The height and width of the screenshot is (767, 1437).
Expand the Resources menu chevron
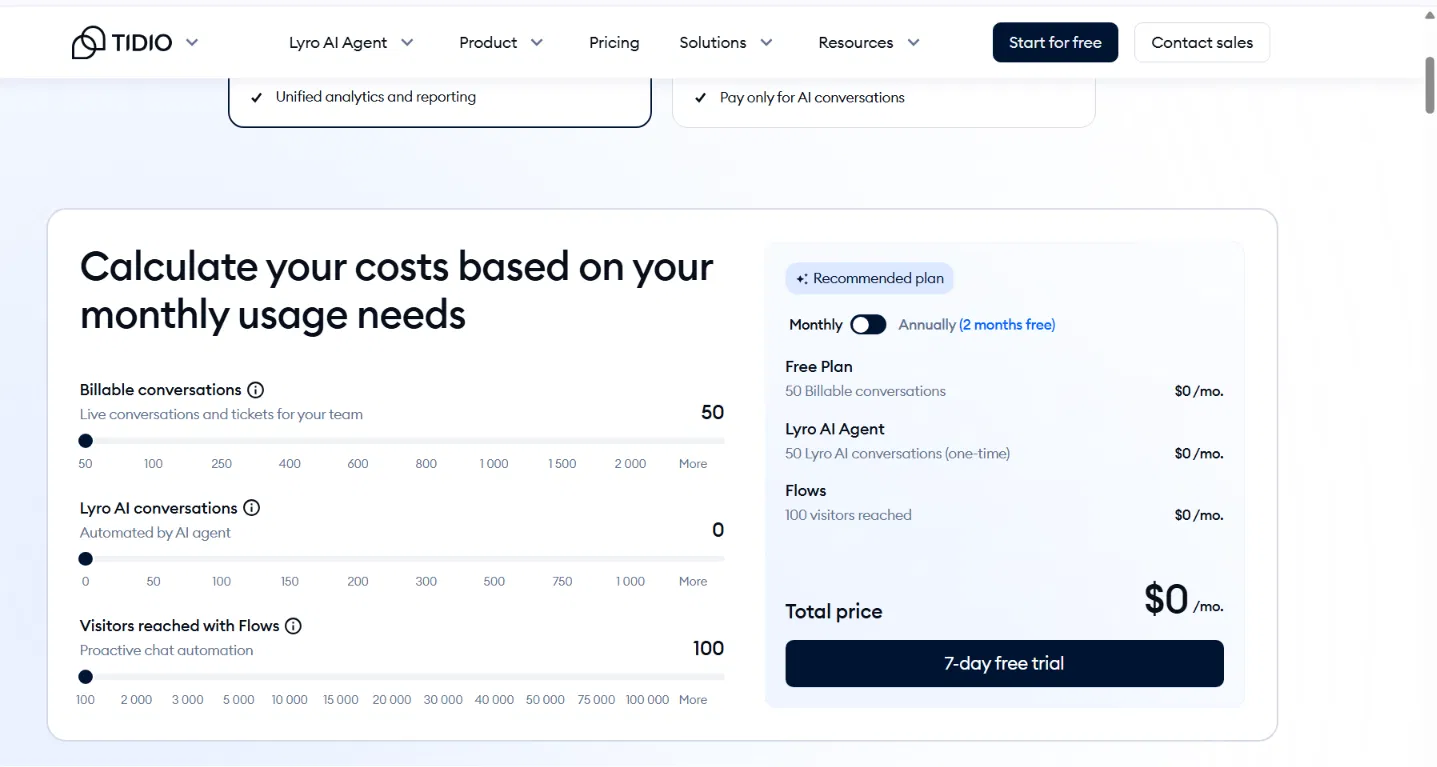(913, 42)
